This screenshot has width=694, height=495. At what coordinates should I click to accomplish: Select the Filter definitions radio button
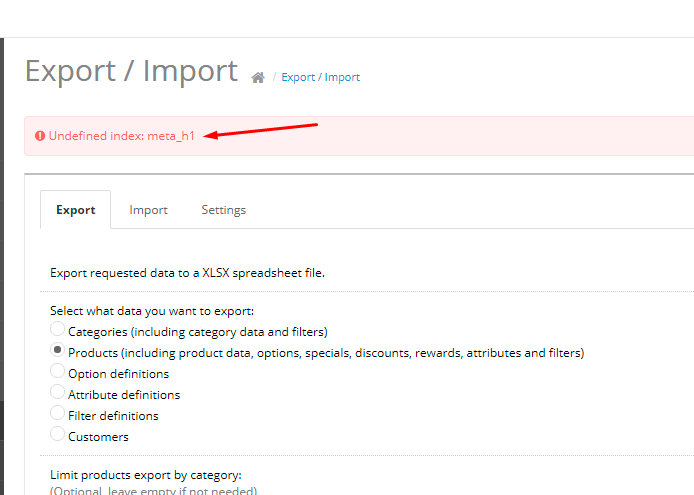[57, 413]
